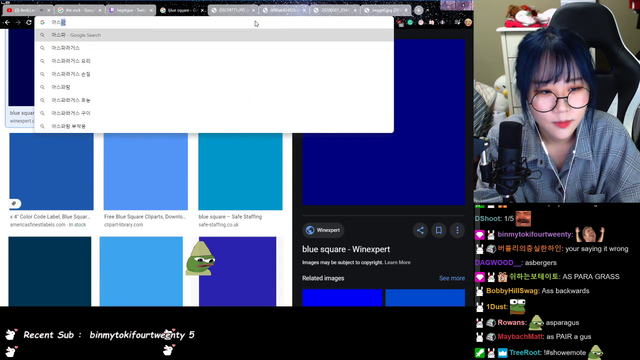Click the safe-staffing.co.uk source text
Screen dimensions: 640x360
(219, 225)
